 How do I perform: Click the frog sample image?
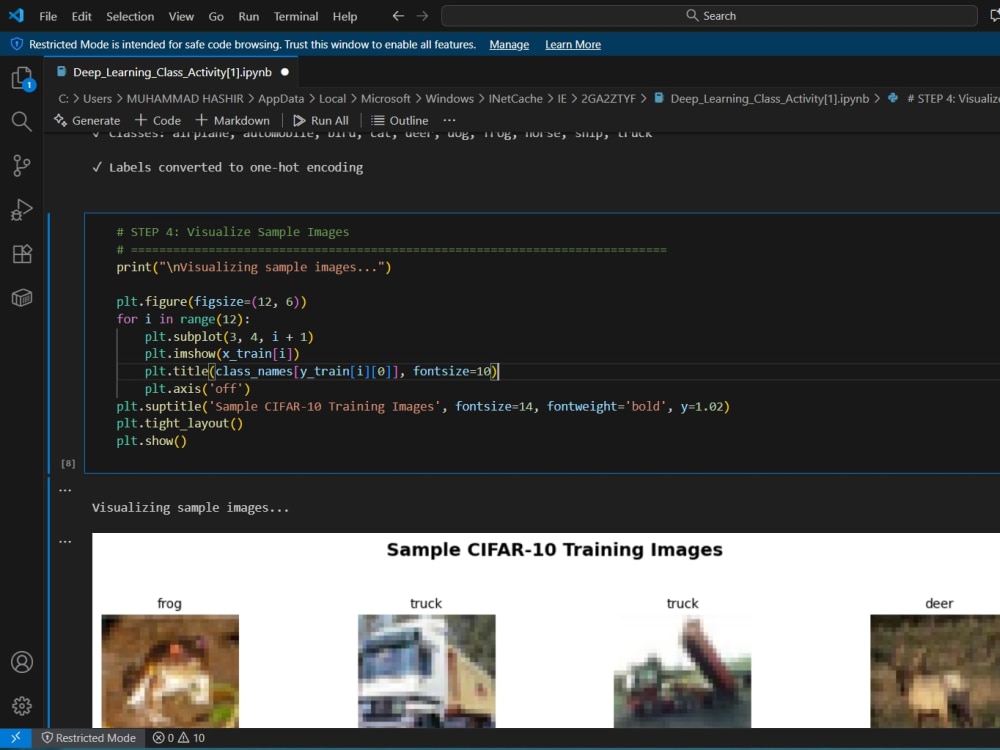tap(170, 671)
